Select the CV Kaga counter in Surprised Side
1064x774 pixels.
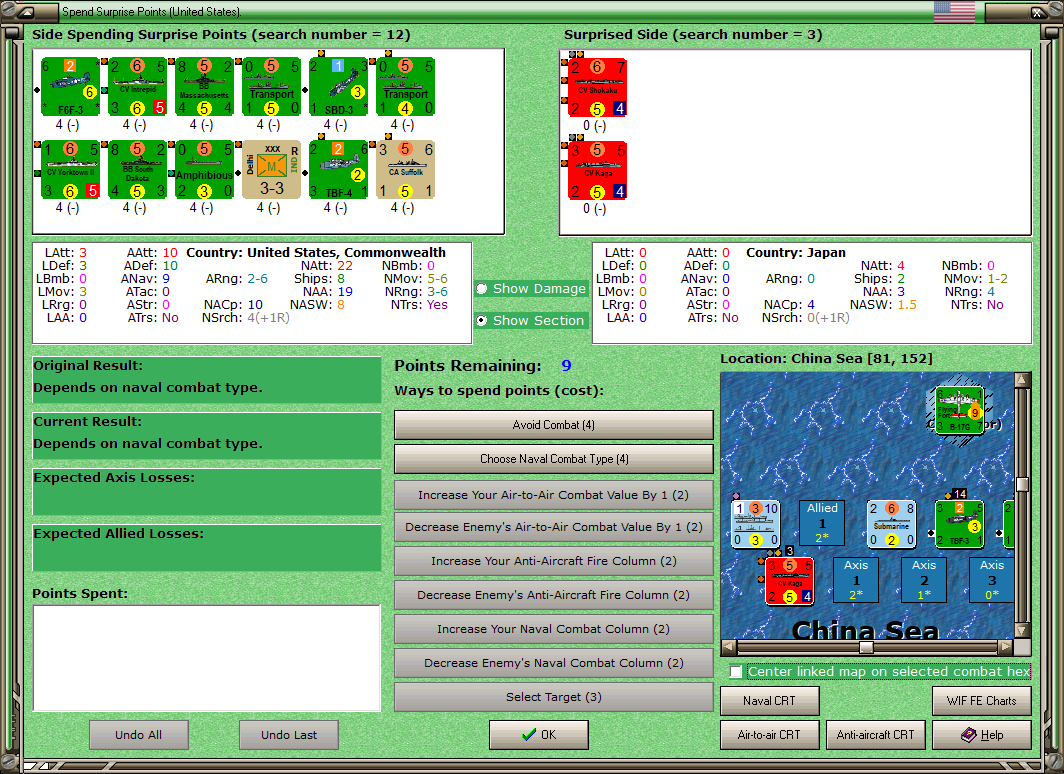tap(597, 170)
